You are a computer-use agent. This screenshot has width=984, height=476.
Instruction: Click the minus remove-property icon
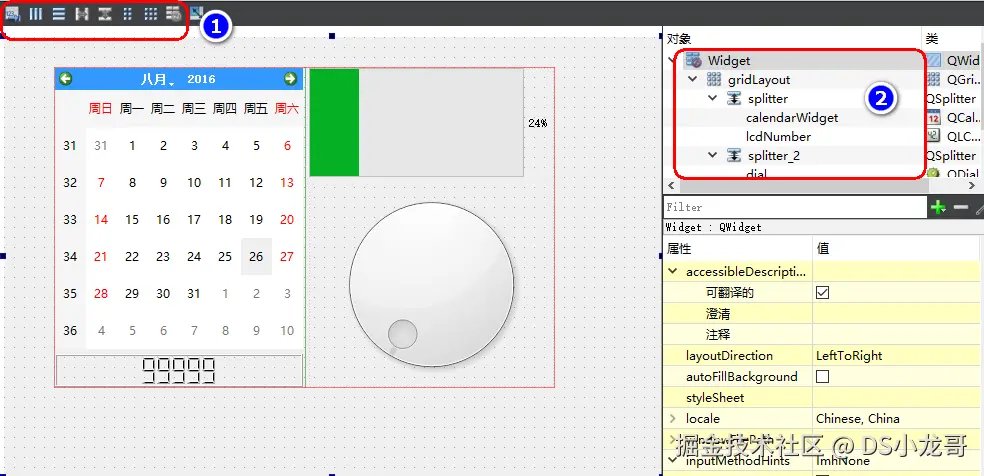(x=961, y=207)
